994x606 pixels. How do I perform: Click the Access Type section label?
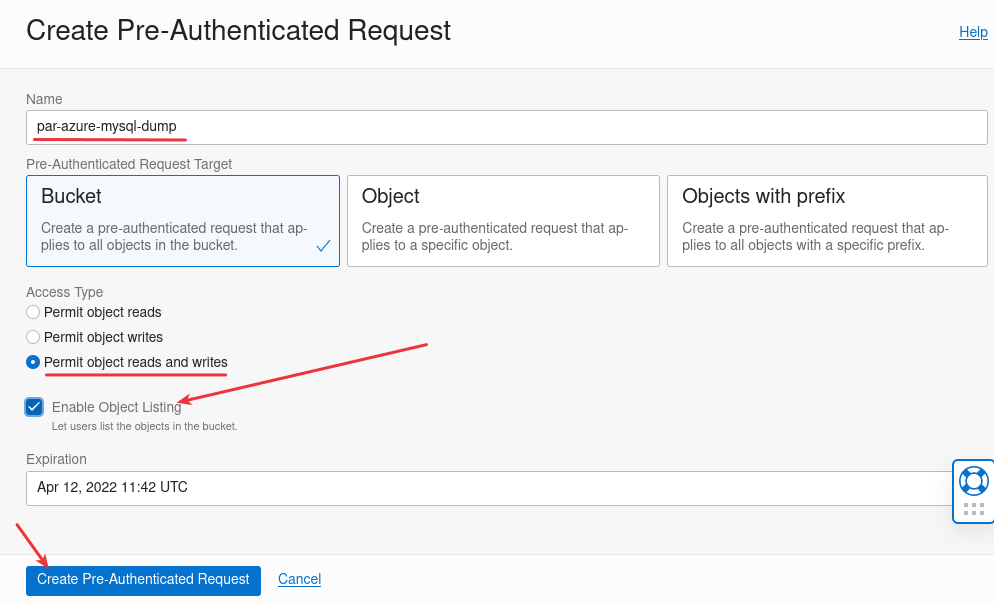(64, 292)
